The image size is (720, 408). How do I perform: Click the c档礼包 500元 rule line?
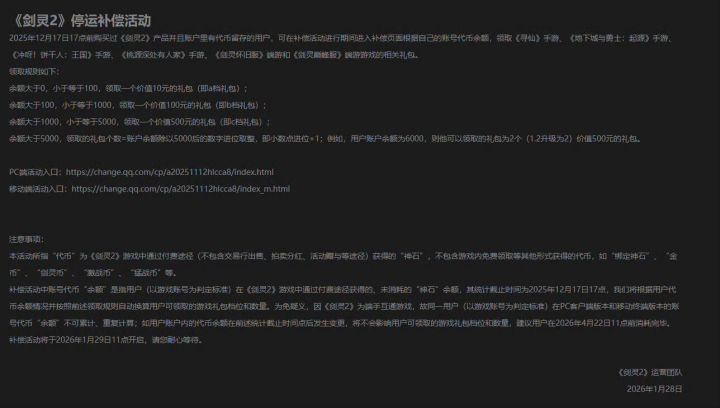[x=140, y=122]
